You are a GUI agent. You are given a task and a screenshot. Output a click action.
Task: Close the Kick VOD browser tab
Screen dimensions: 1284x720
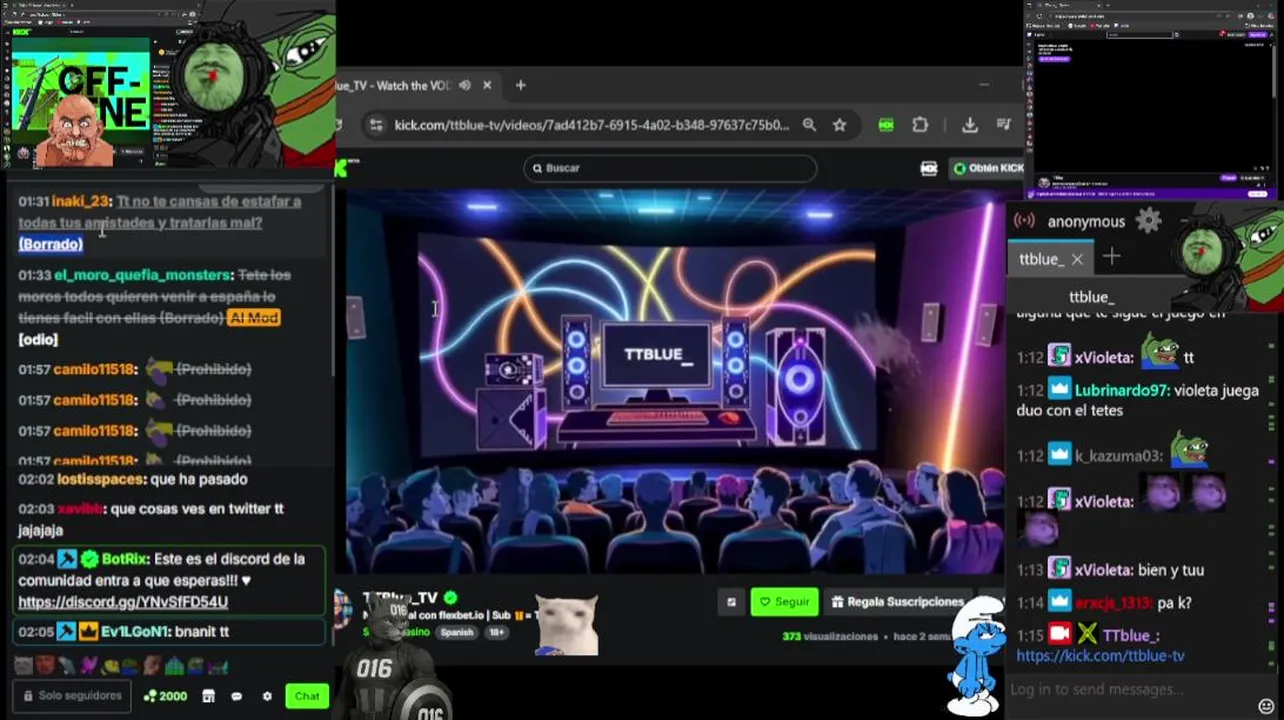[487, 85]
